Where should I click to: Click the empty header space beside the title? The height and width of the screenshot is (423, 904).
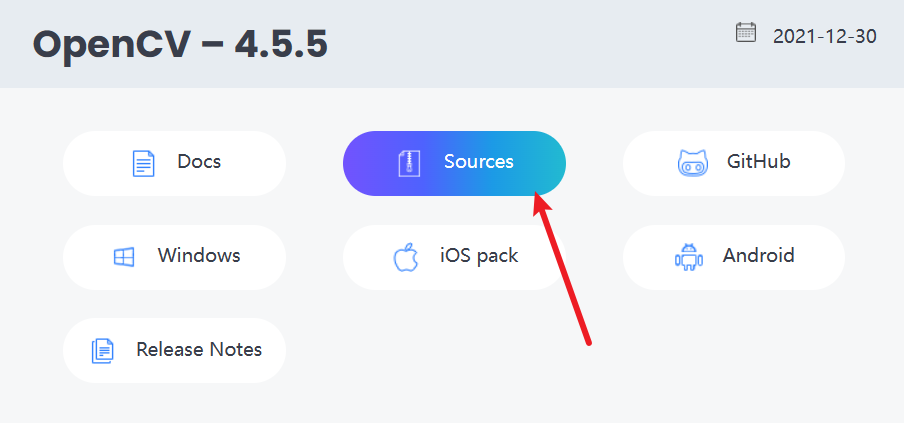[x=530, y=44]
